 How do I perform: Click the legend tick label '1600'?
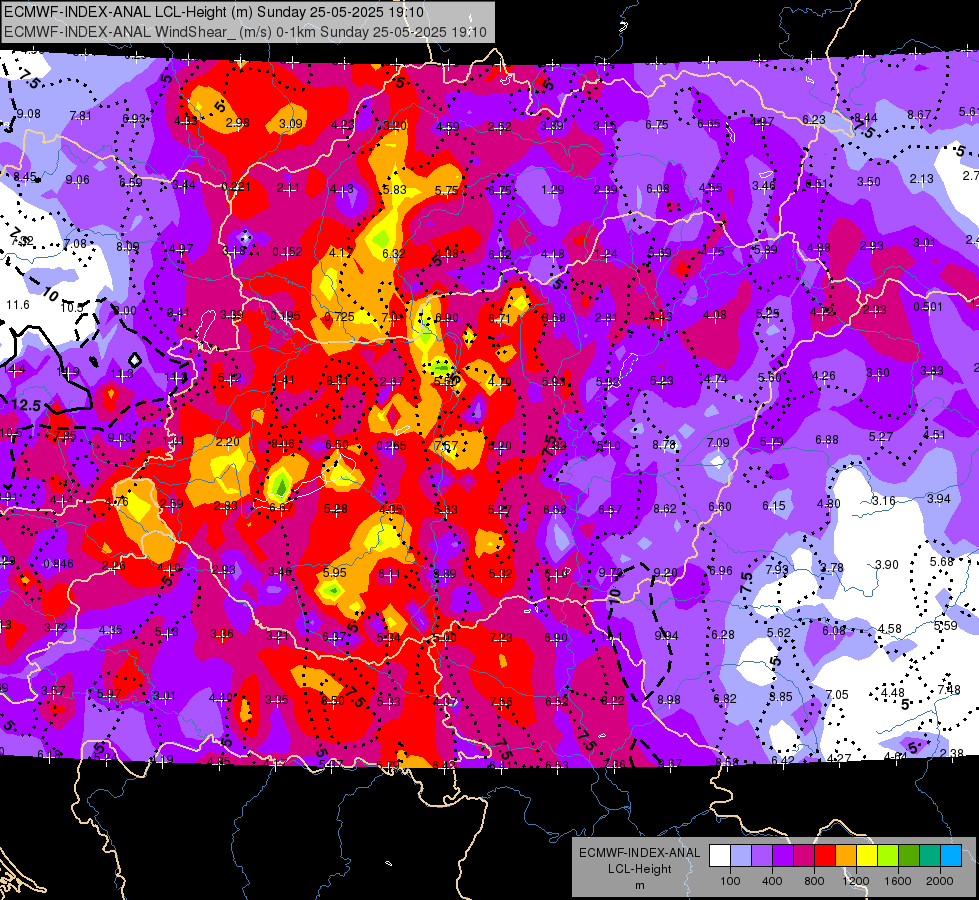pos(897,881)
